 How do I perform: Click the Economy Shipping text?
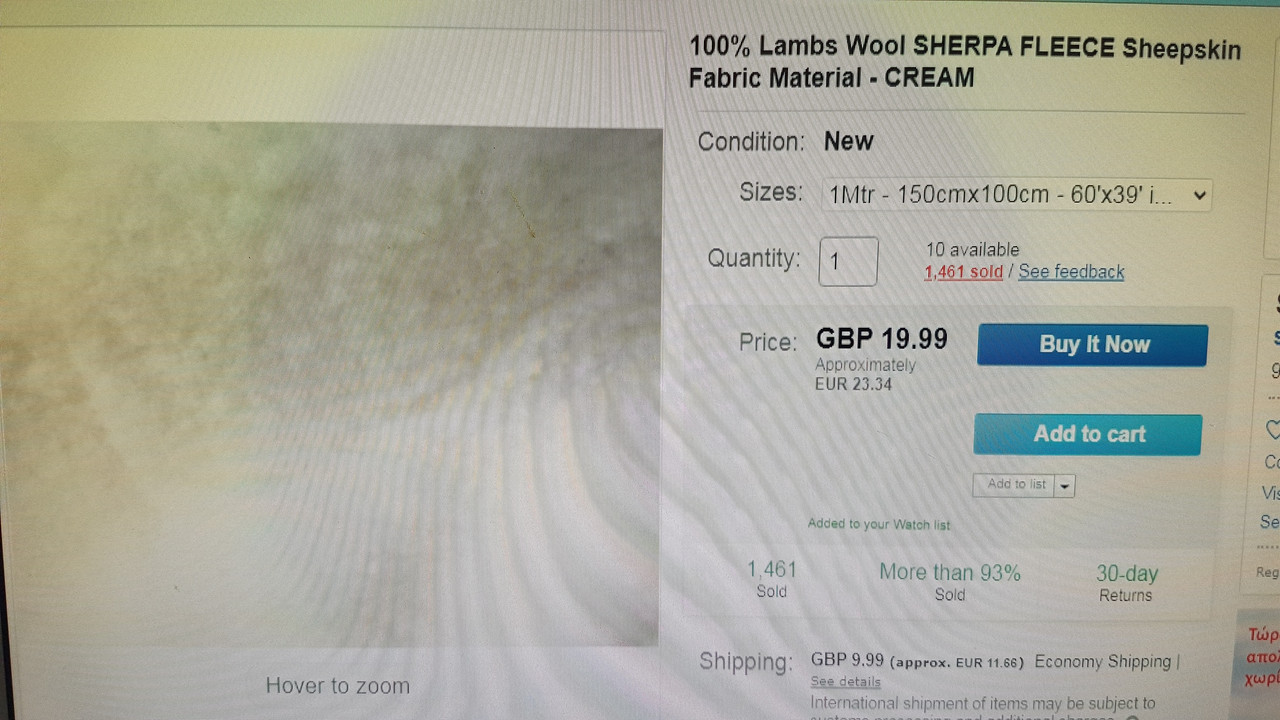(x=1102, y=662)
